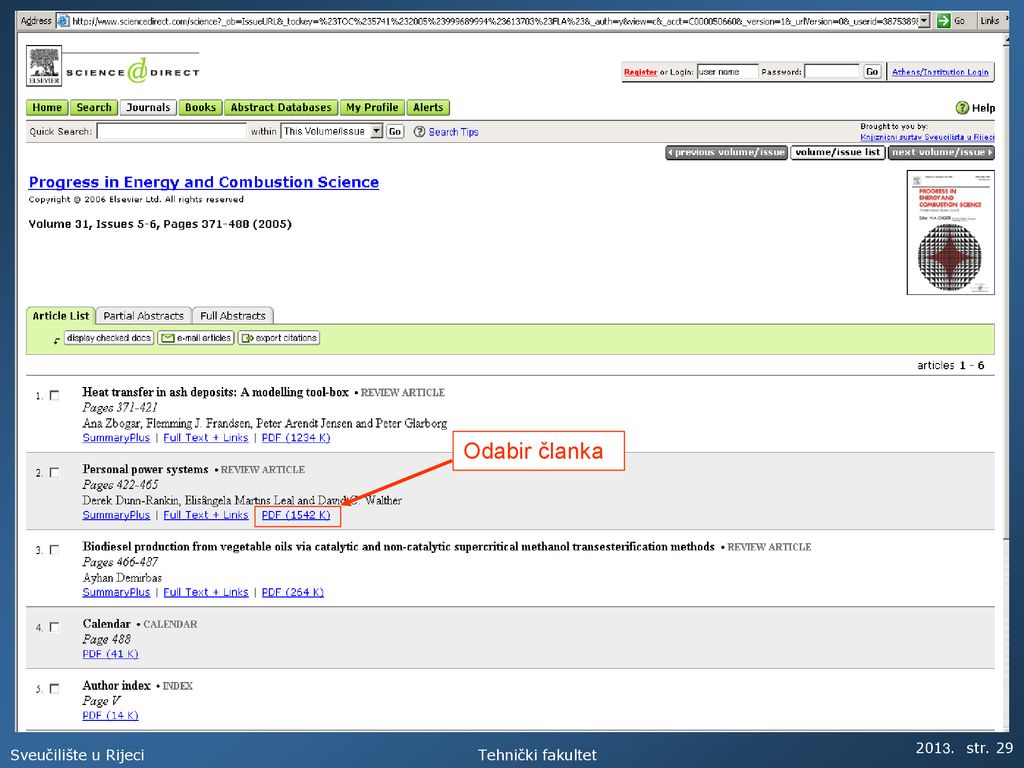Click the e-mail articles envelope button

coord(196,338)
